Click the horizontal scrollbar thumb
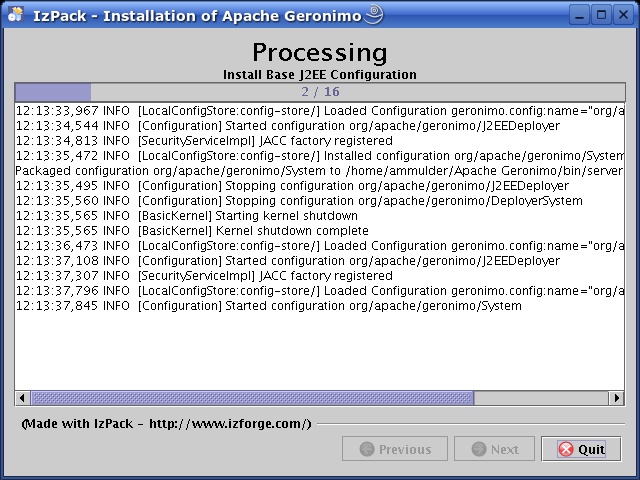 point(252,398)
